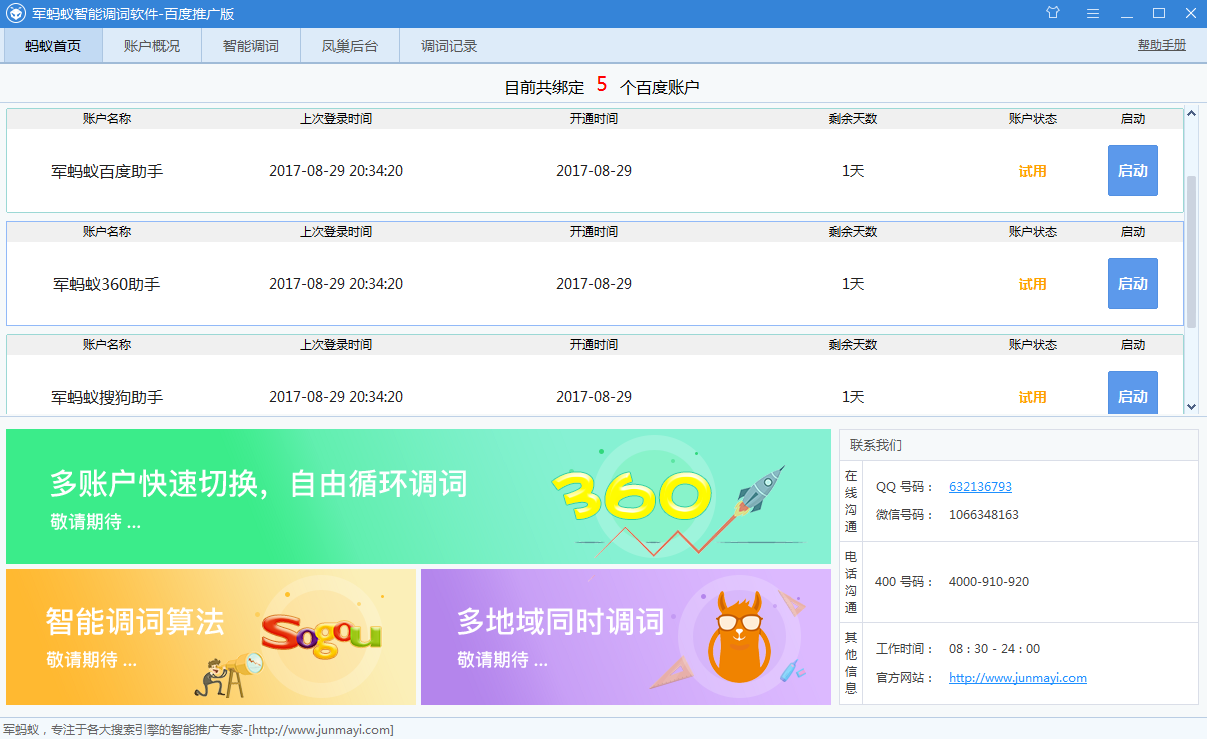Click the 试用 status of 军蚂蚁百度助手
Image resolution: width=1207 pixels, height=739 pixels.
tap(1033, 171)
